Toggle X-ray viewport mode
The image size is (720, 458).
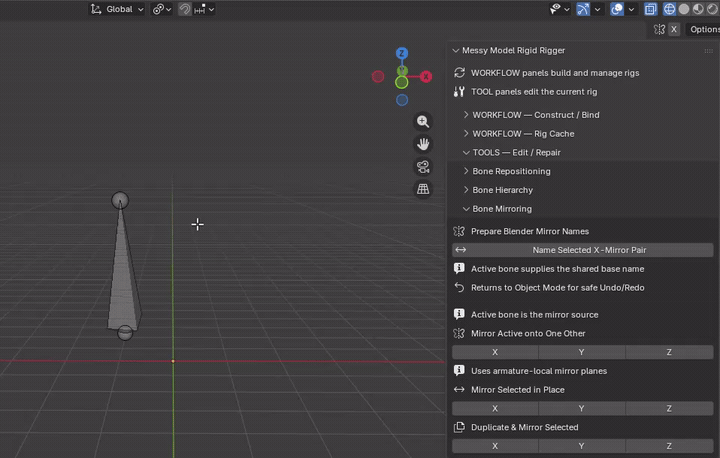[650, 9]
